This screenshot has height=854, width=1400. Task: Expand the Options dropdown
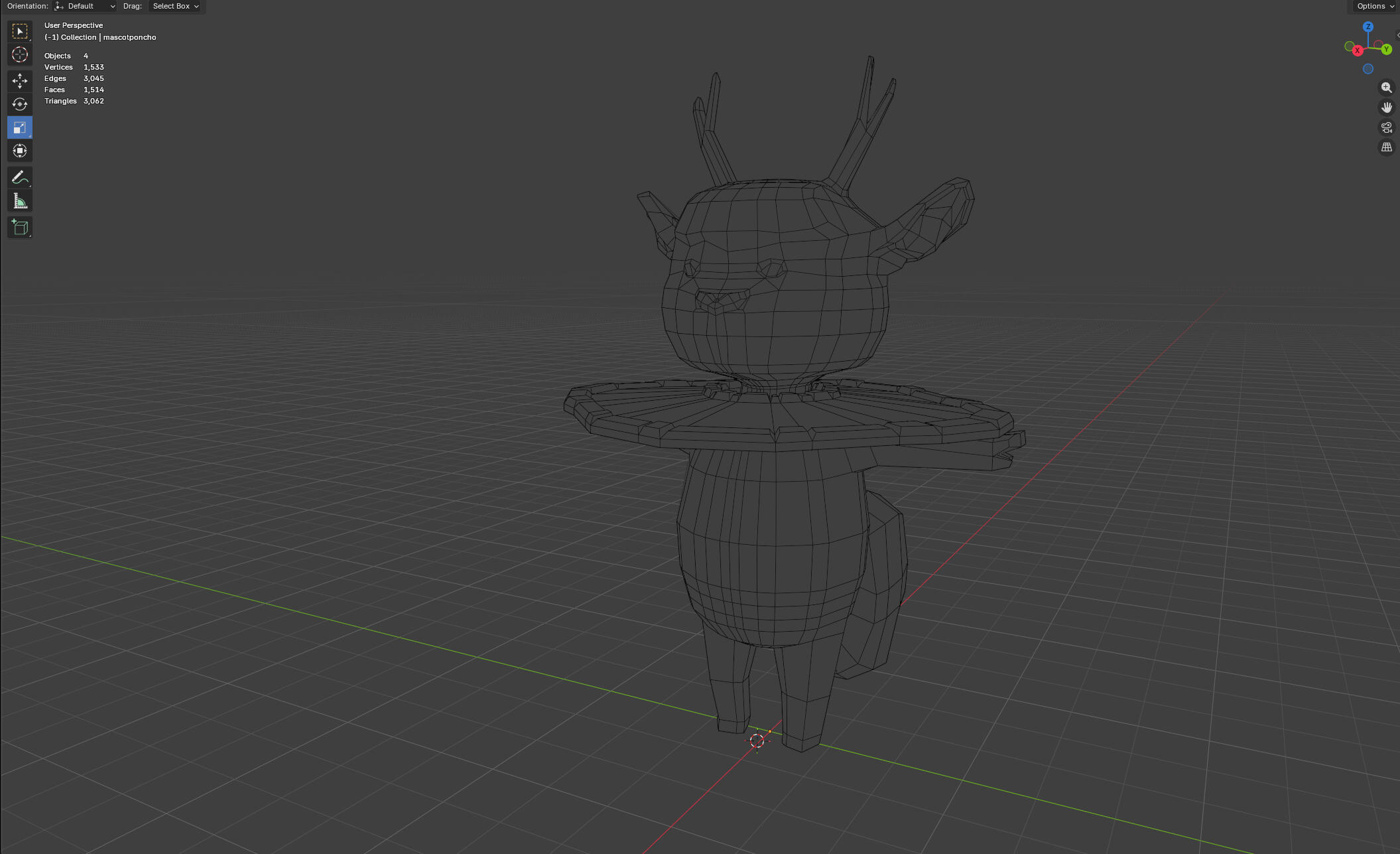tap(1375, 6)
